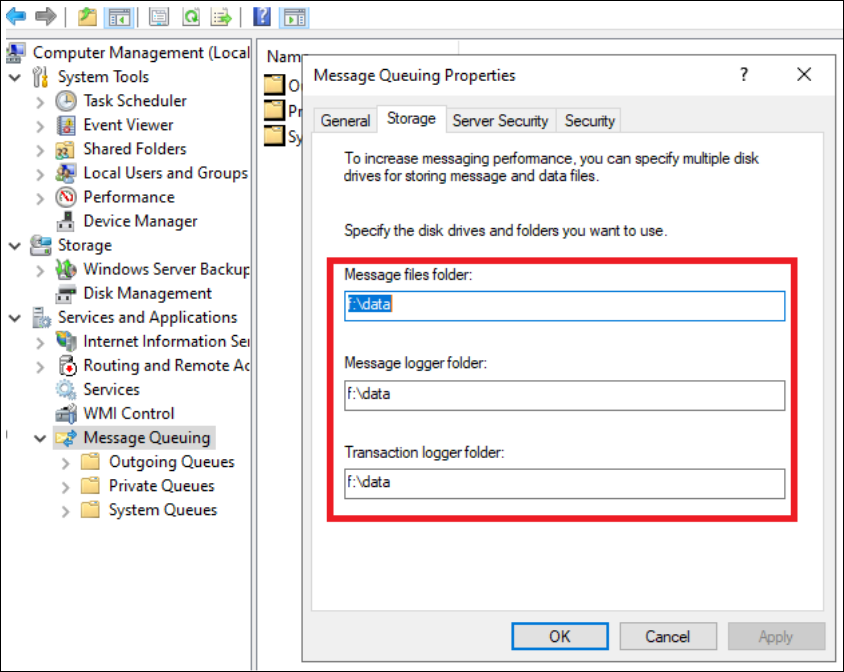Expand the Outgoing Queues folder

[66, 462]
